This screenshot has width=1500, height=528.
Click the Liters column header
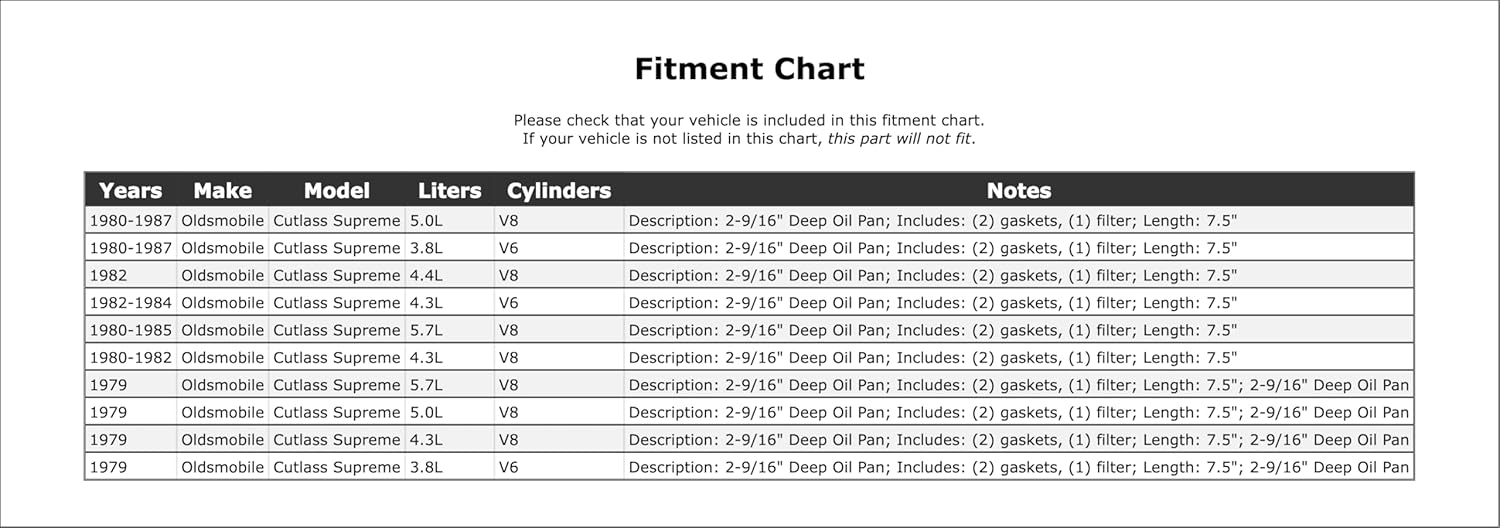(x=449, y=190)
